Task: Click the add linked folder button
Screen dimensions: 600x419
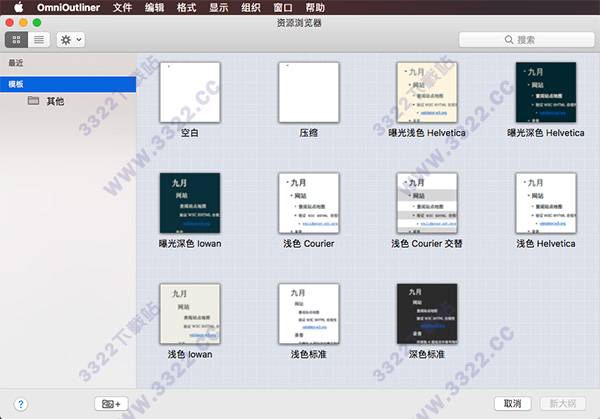Action: point(111,404)
